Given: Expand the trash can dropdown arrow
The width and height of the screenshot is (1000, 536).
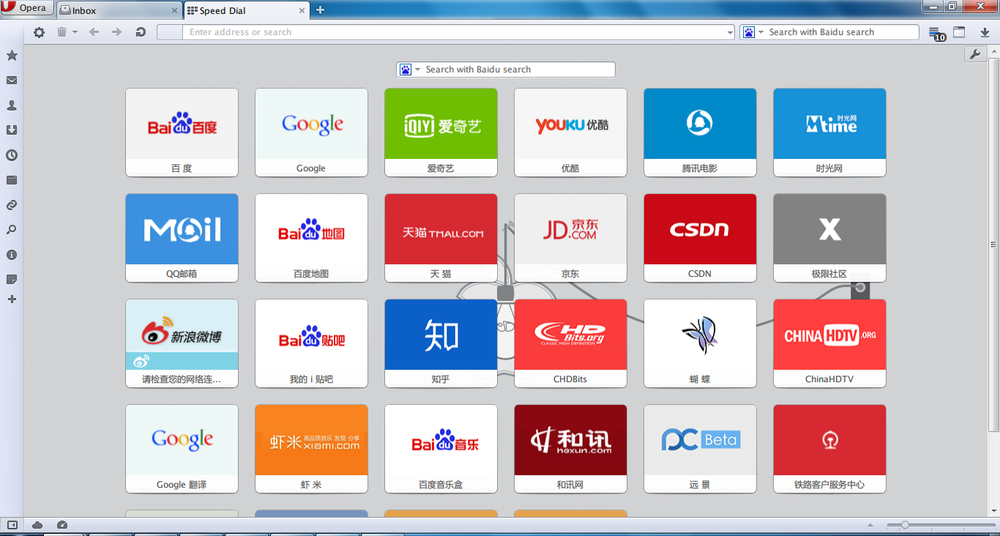Looking at the screenshot, I should (75, 32).
